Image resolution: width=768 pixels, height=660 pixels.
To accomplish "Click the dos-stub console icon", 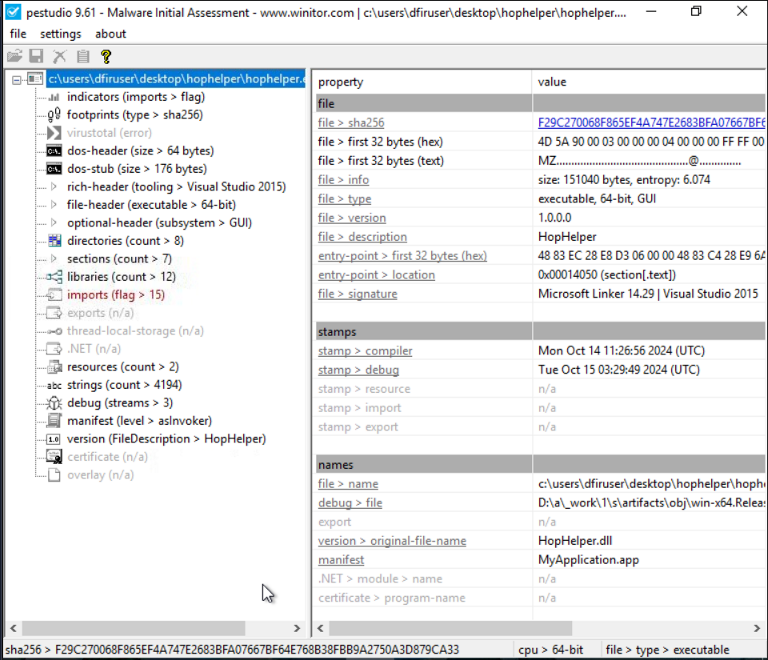I will (x=54, y=169).
